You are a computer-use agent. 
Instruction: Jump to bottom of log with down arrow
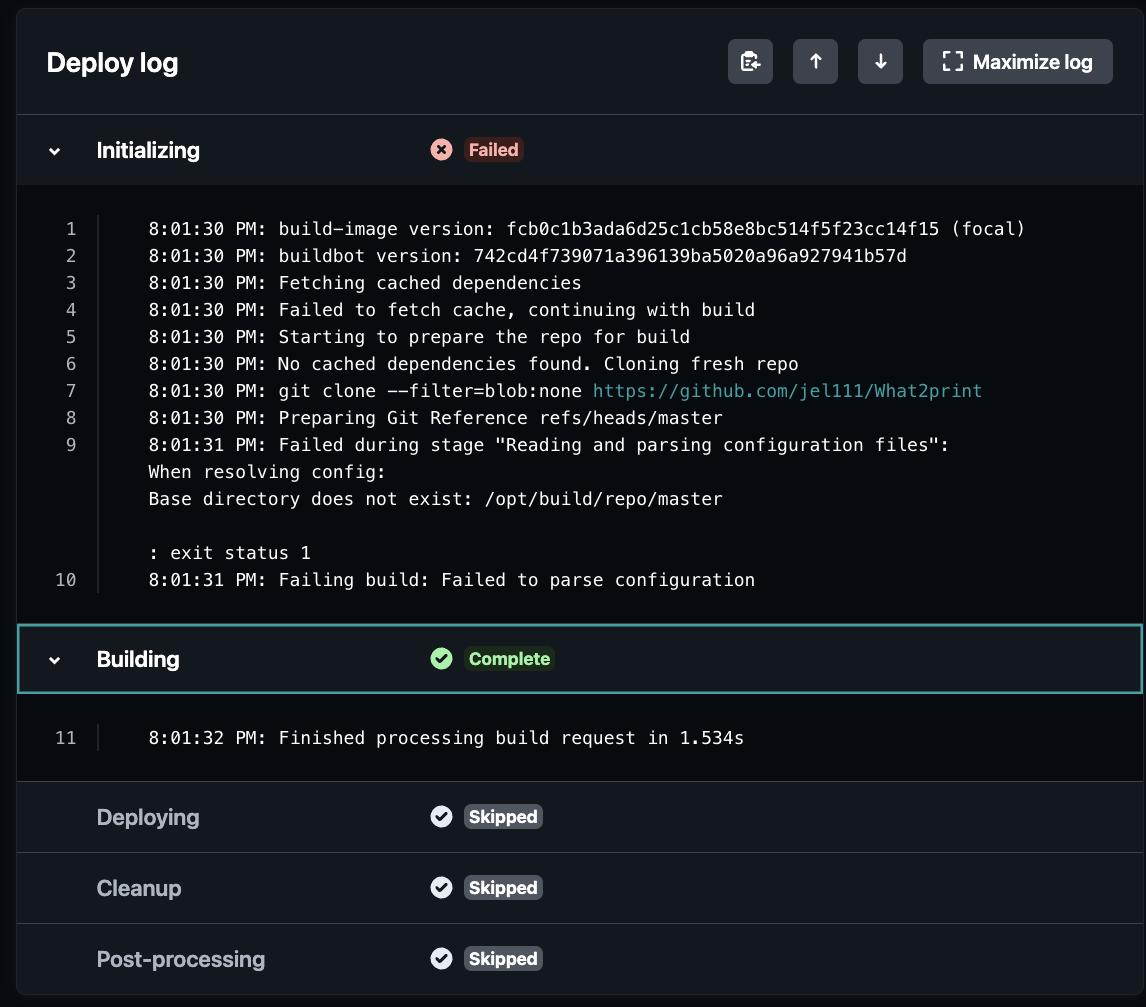coord(880,62)
